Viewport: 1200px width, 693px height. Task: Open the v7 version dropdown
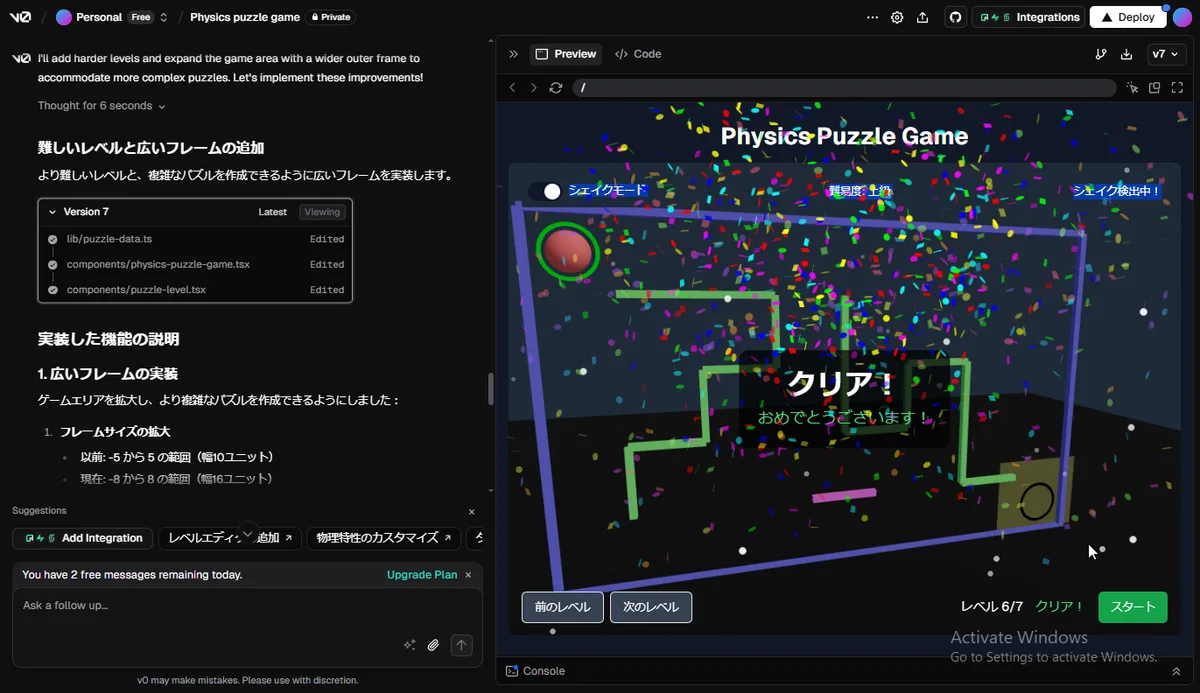1165,54
